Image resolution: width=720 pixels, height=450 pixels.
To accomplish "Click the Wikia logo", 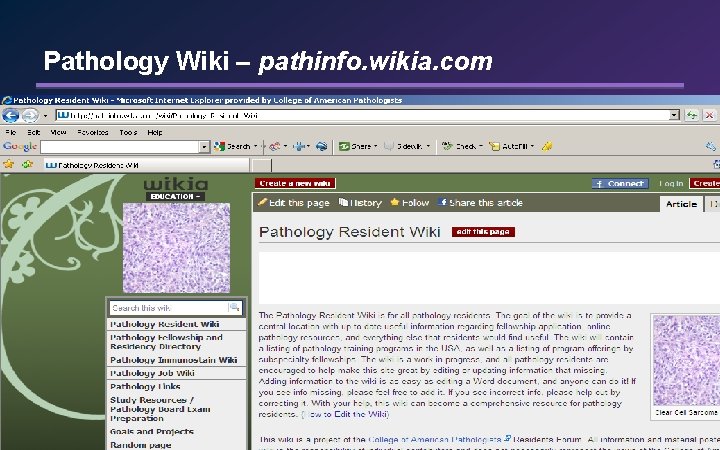I will pyautogui.click(x=175, y=184).
